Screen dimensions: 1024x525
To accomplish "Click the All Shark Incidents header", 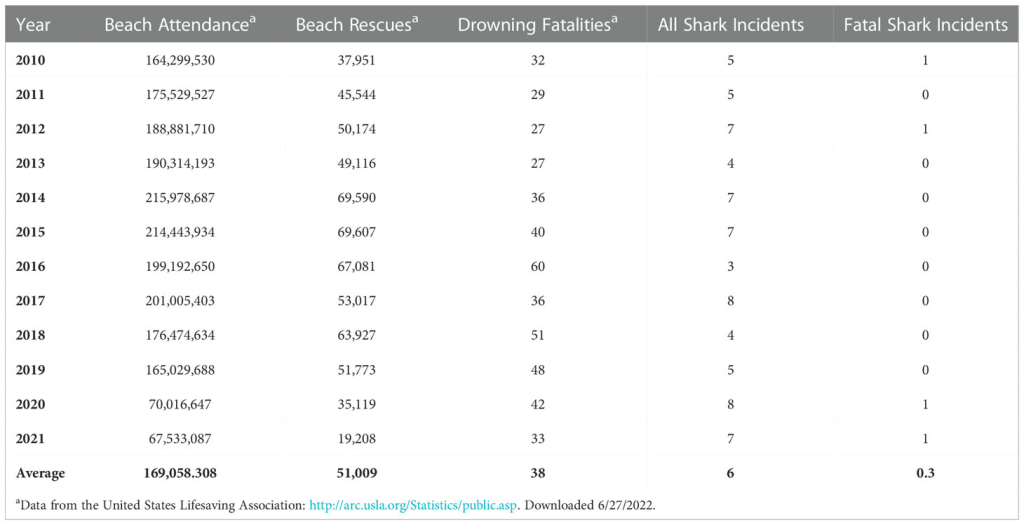I will click(730, 25).
